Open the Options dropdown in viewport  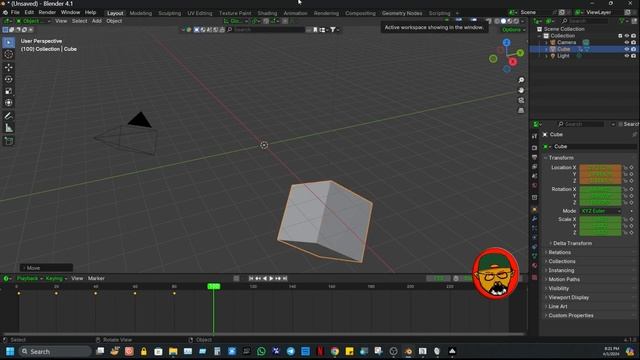click(x=513, y=30)
